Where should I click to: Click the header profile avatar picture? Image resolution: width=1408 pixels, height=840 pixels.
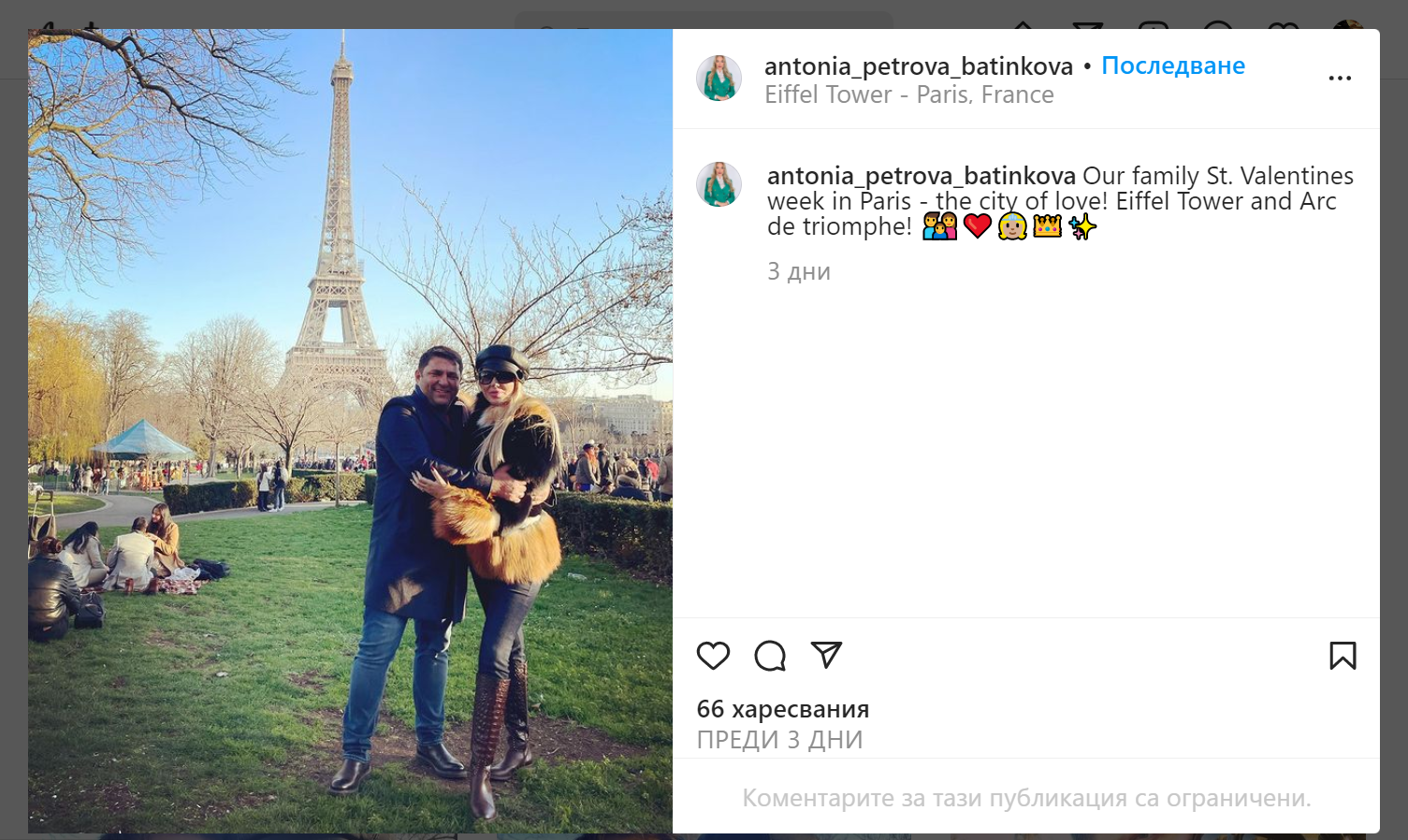pyautogui.click(x=719, y=78)
